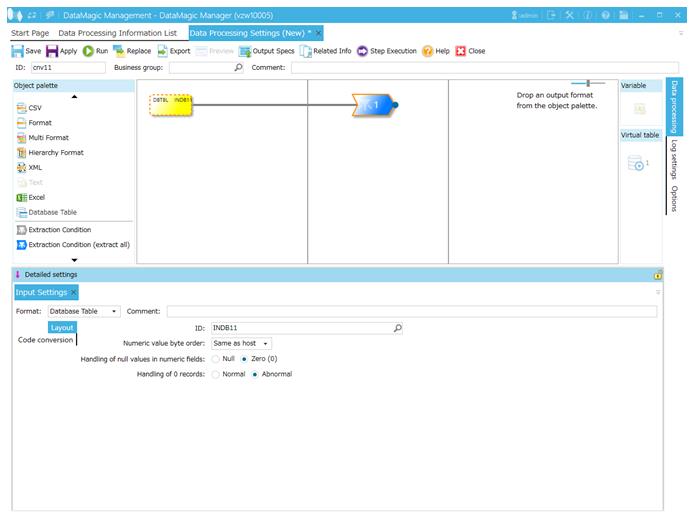Click the Output Specs toolbar icon
Image resolution: width=694 pixels, height=519 pixels.
pyautogui.click(x=245, y=51)
